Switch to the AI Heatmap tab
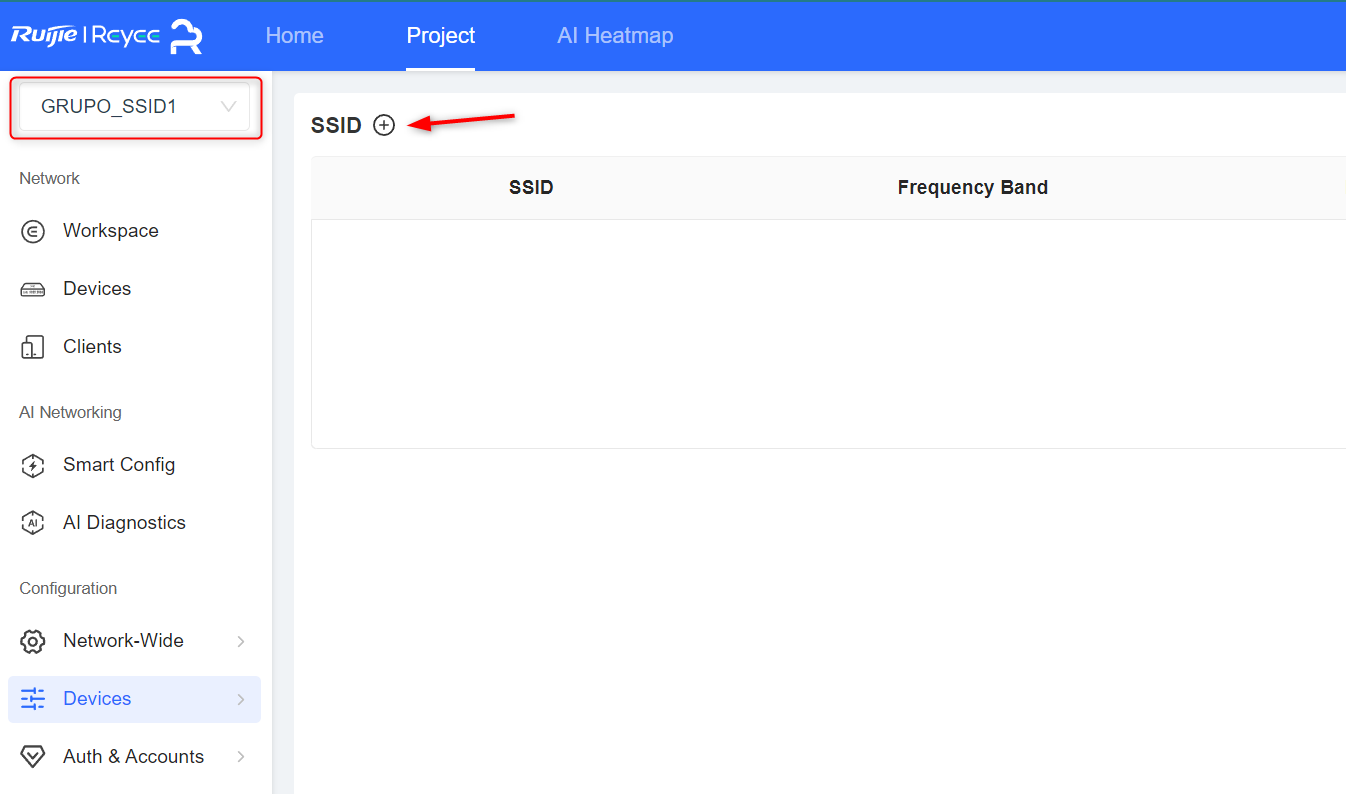The image size is (1346, 794). [x=615, y=36]
